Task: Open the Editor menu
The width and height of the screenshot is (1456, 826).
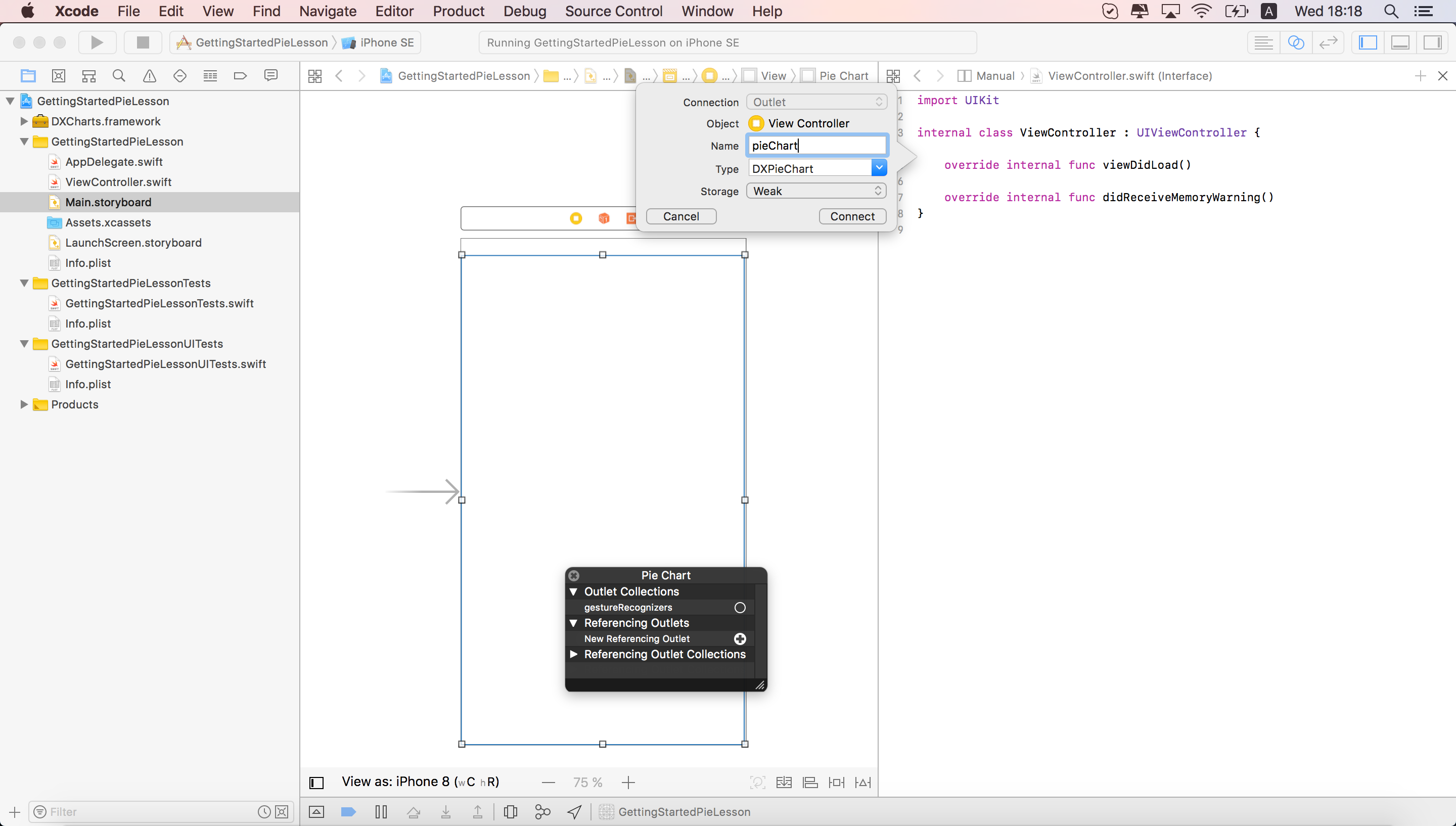Action: tap(394, 11)
